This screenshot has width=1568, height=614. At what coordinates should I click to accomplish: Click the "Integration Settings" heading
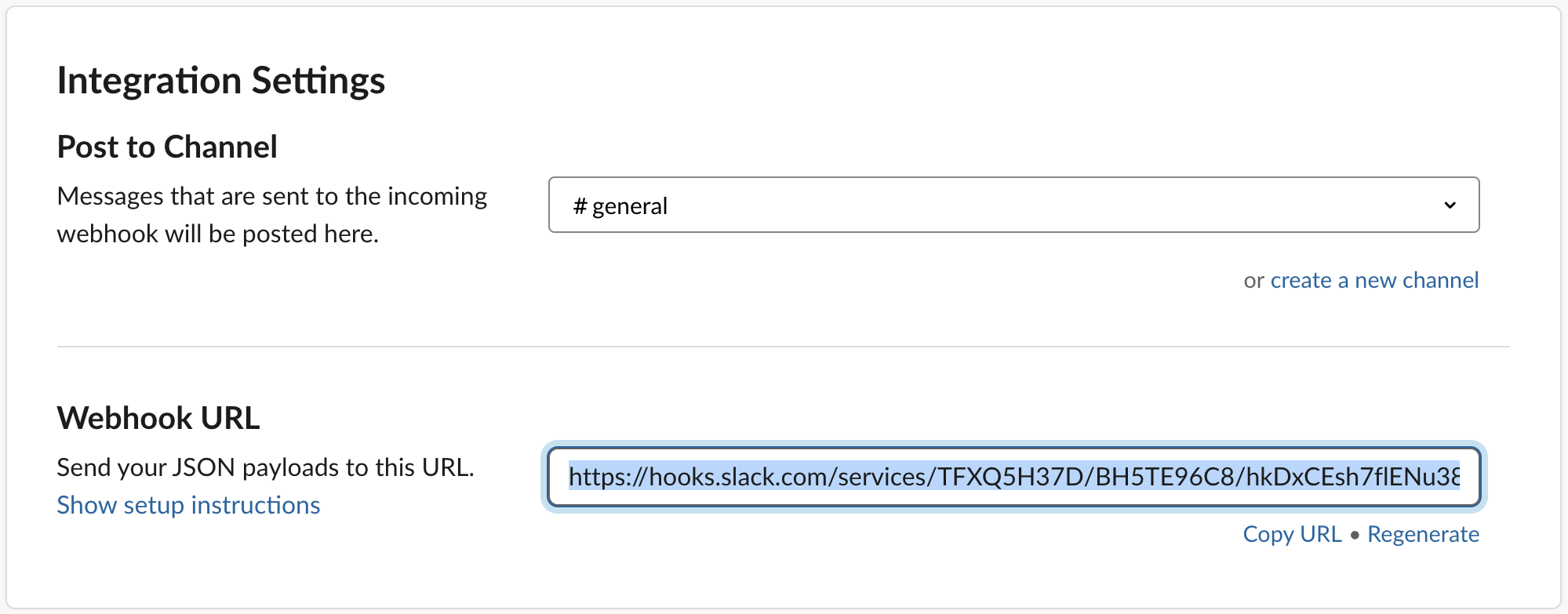click(221, 81)
